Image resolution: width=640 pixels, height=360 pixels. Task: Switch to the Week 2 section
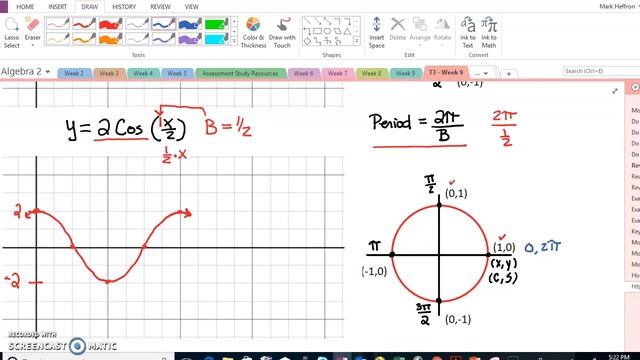point(74,73)
